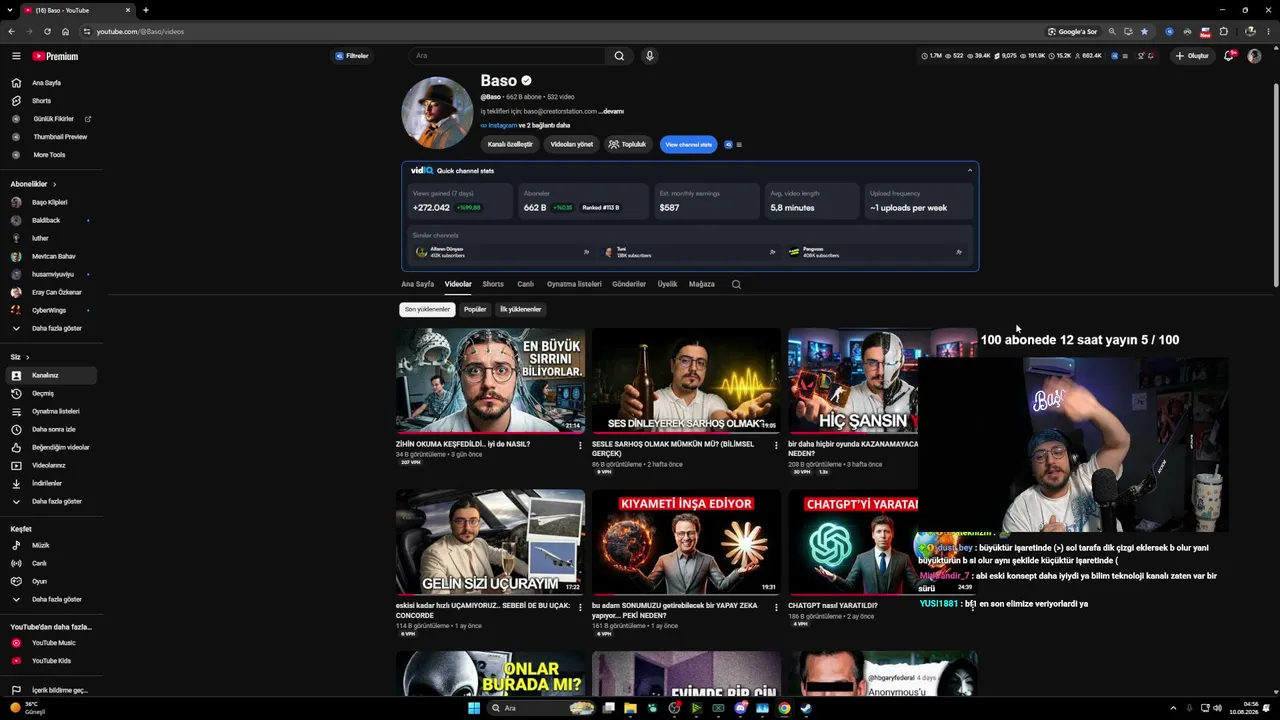Open Geçmiş history in the sidebar
Viewport: 1280px width, 720px height.
tap(51, 393)
